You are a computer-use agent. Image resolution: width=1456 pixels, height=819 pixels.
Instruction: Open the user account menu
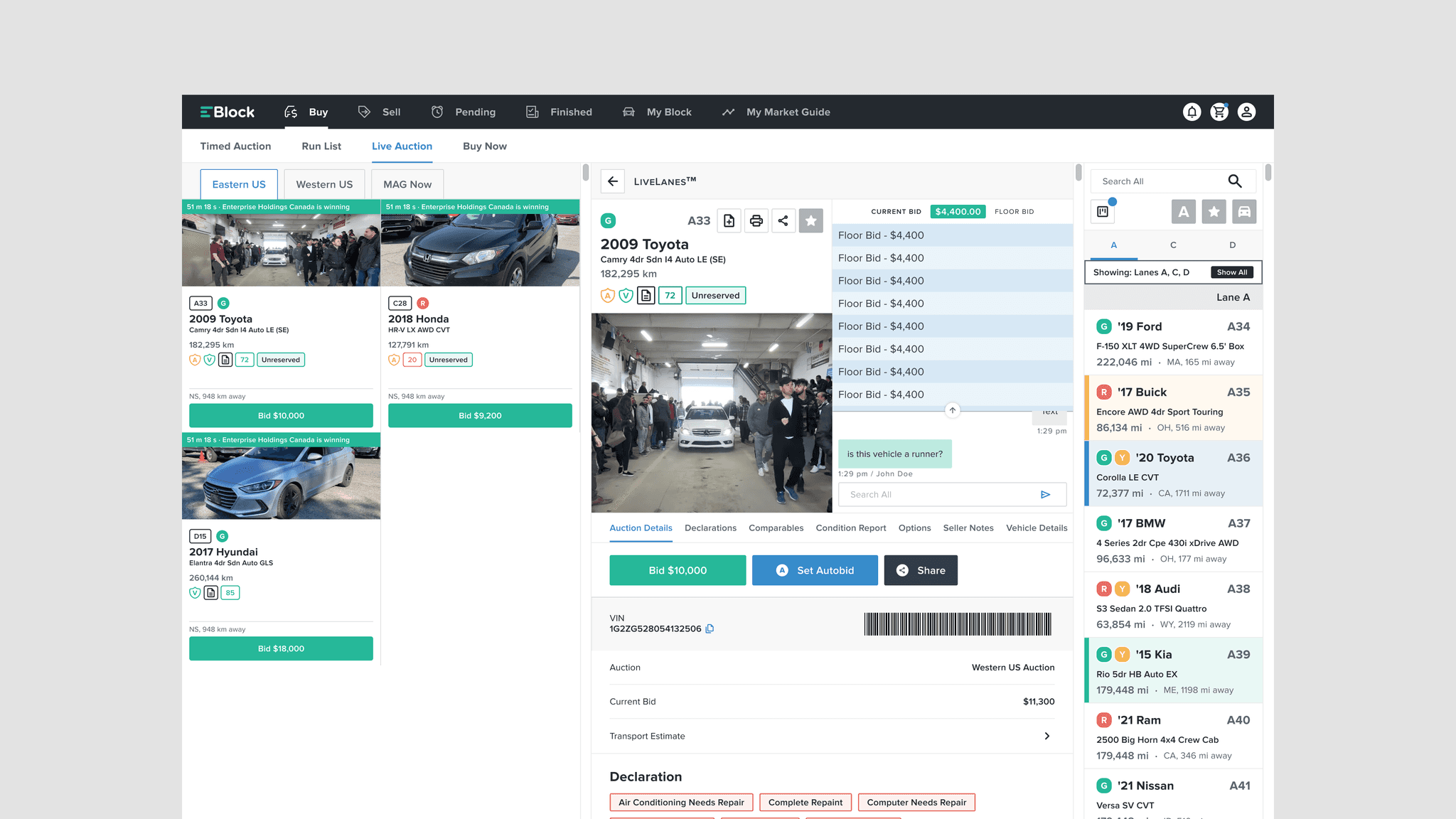(1246, 112)
